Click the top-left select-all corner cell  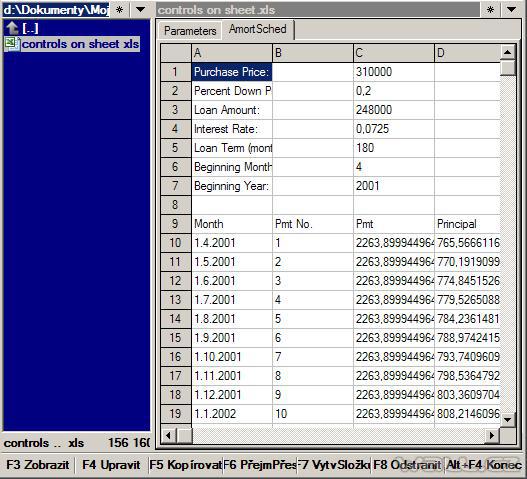coord(176,53)
